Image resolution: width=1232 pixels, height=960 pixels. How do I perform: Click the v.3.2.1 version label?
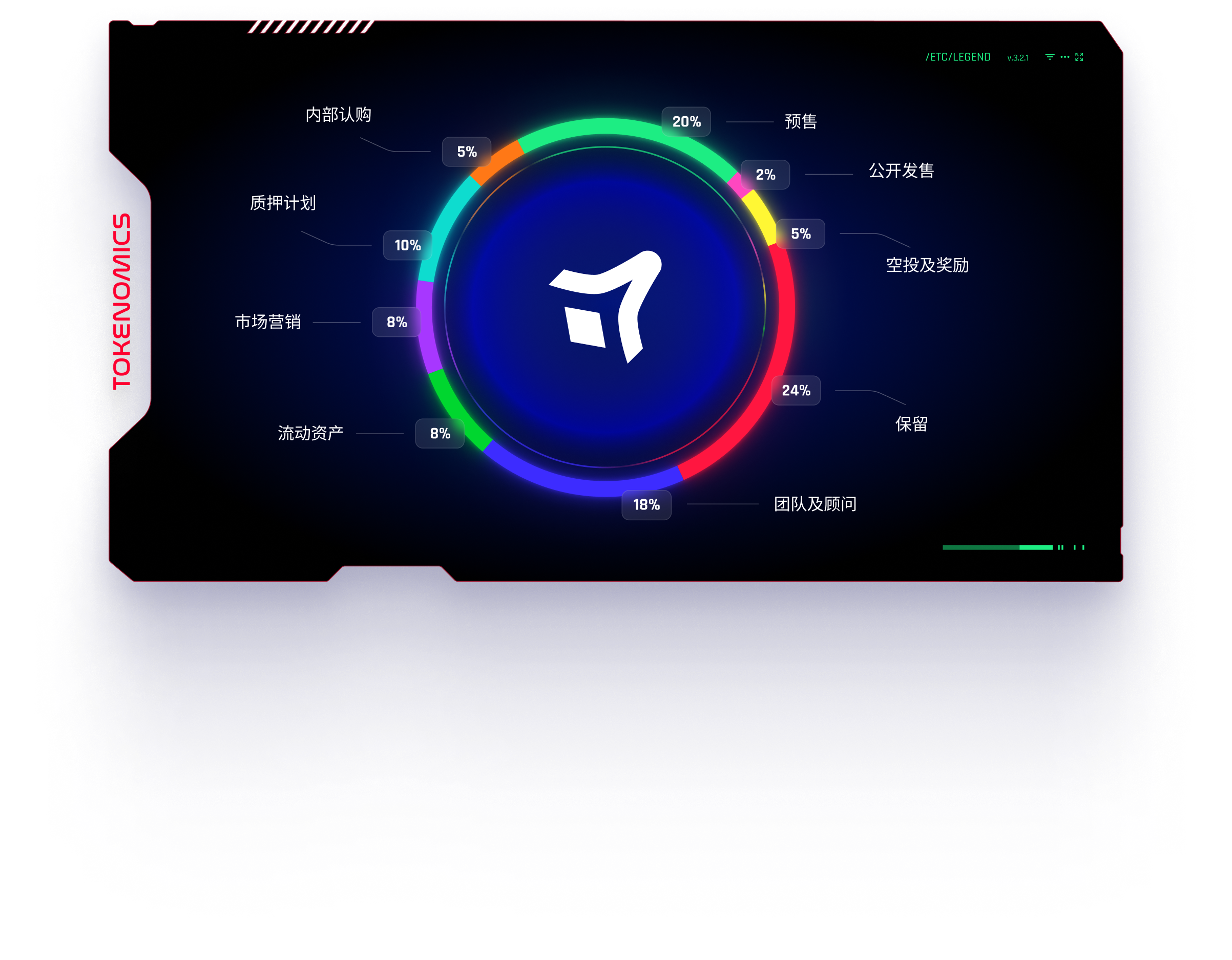tap(1018, 57)
